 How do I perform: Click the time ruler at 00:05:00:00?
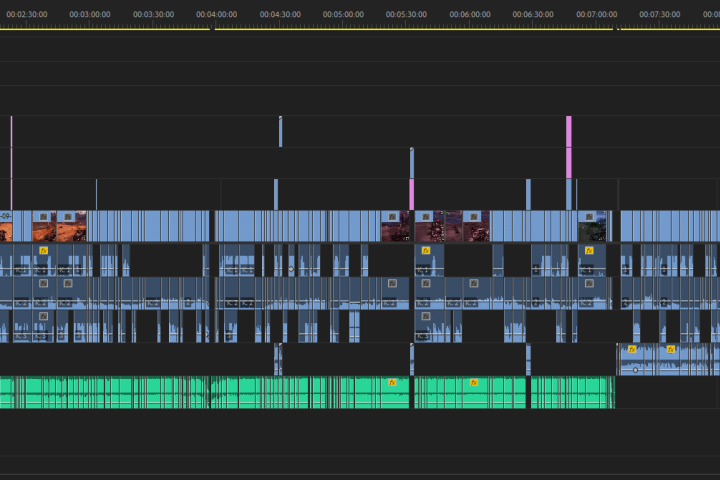coord(343,15)
